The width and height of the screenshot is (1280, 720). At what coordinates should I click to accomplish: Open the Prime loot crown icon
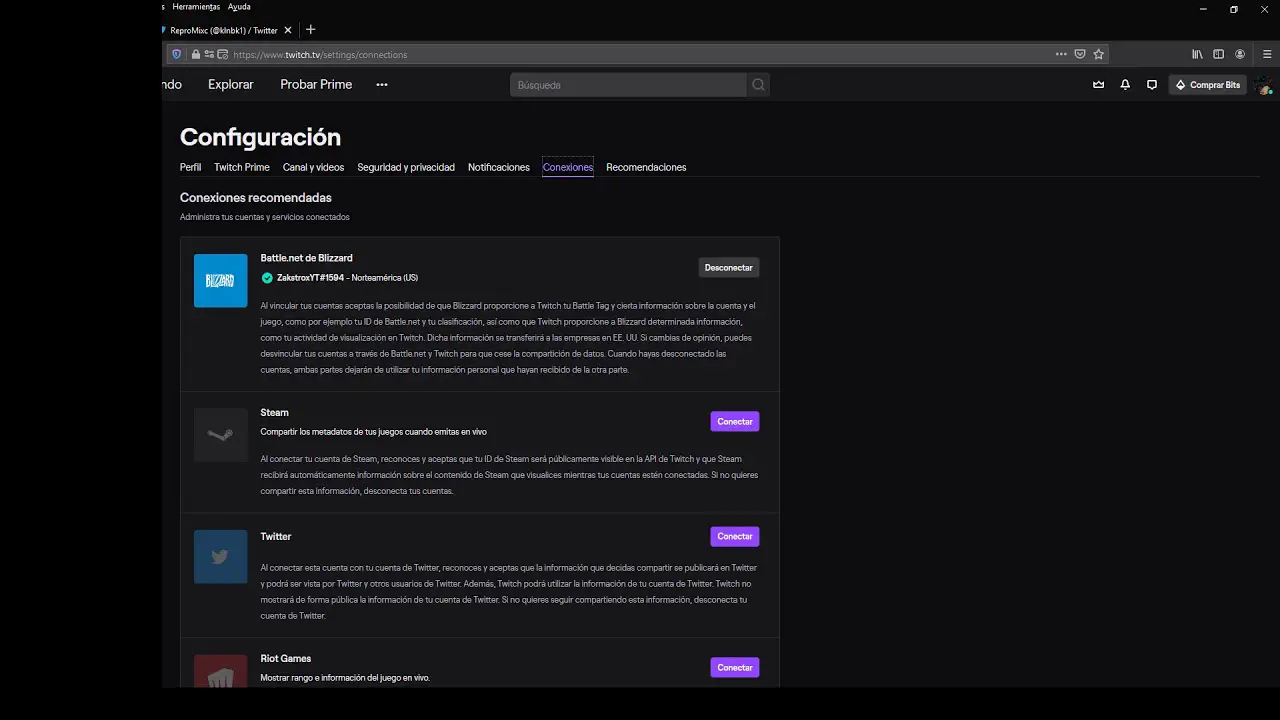point(1098,85)
